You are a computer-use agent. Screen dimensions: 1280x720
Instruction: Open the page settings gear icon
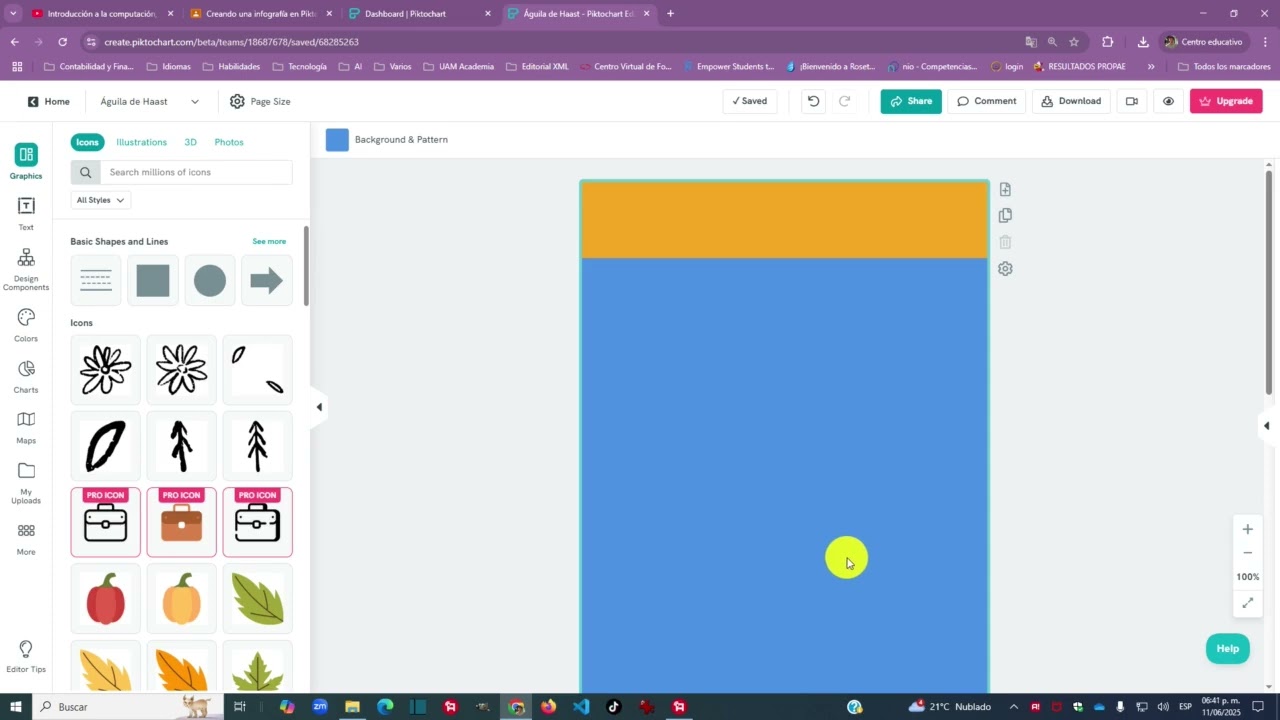coord(1005,269)
